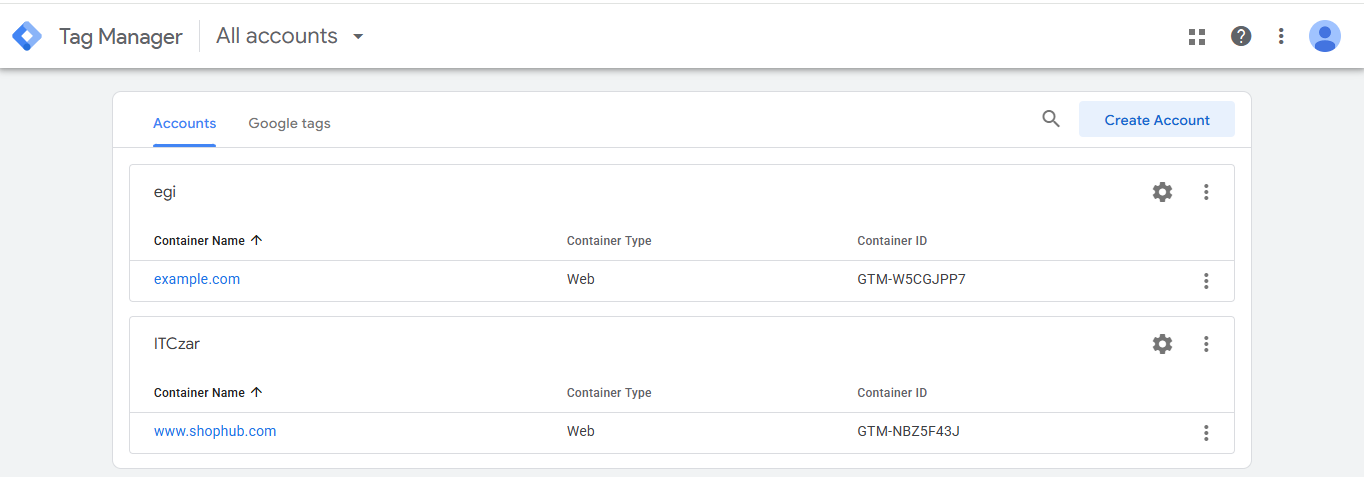This screenshot has width=1364, height=477.
Task: Open the www.shophub.com container link
Action: pos(215,431)
